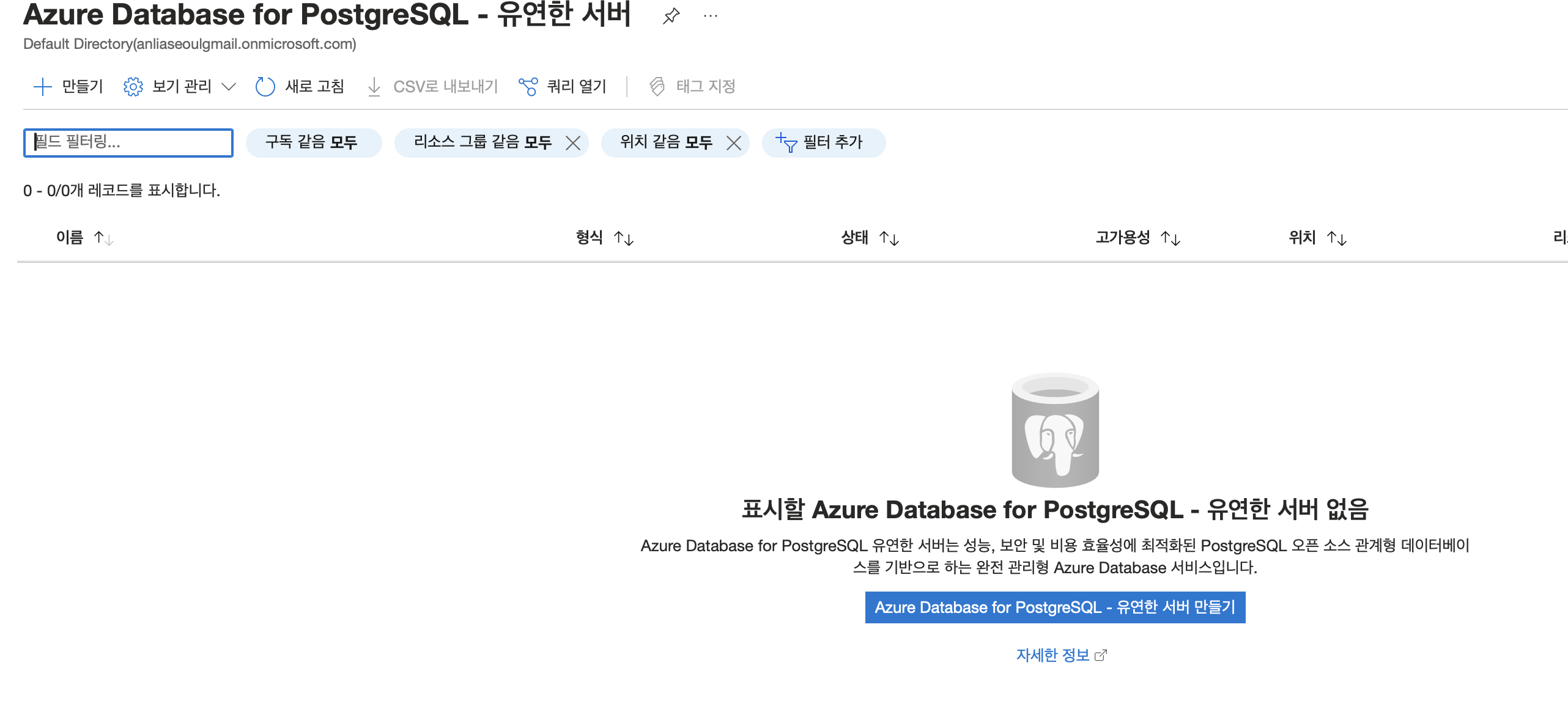The height and width of the screenshot is (704, 1568).
Task: Open 쿼리 열기 query icon
Action: coord(528,87)
